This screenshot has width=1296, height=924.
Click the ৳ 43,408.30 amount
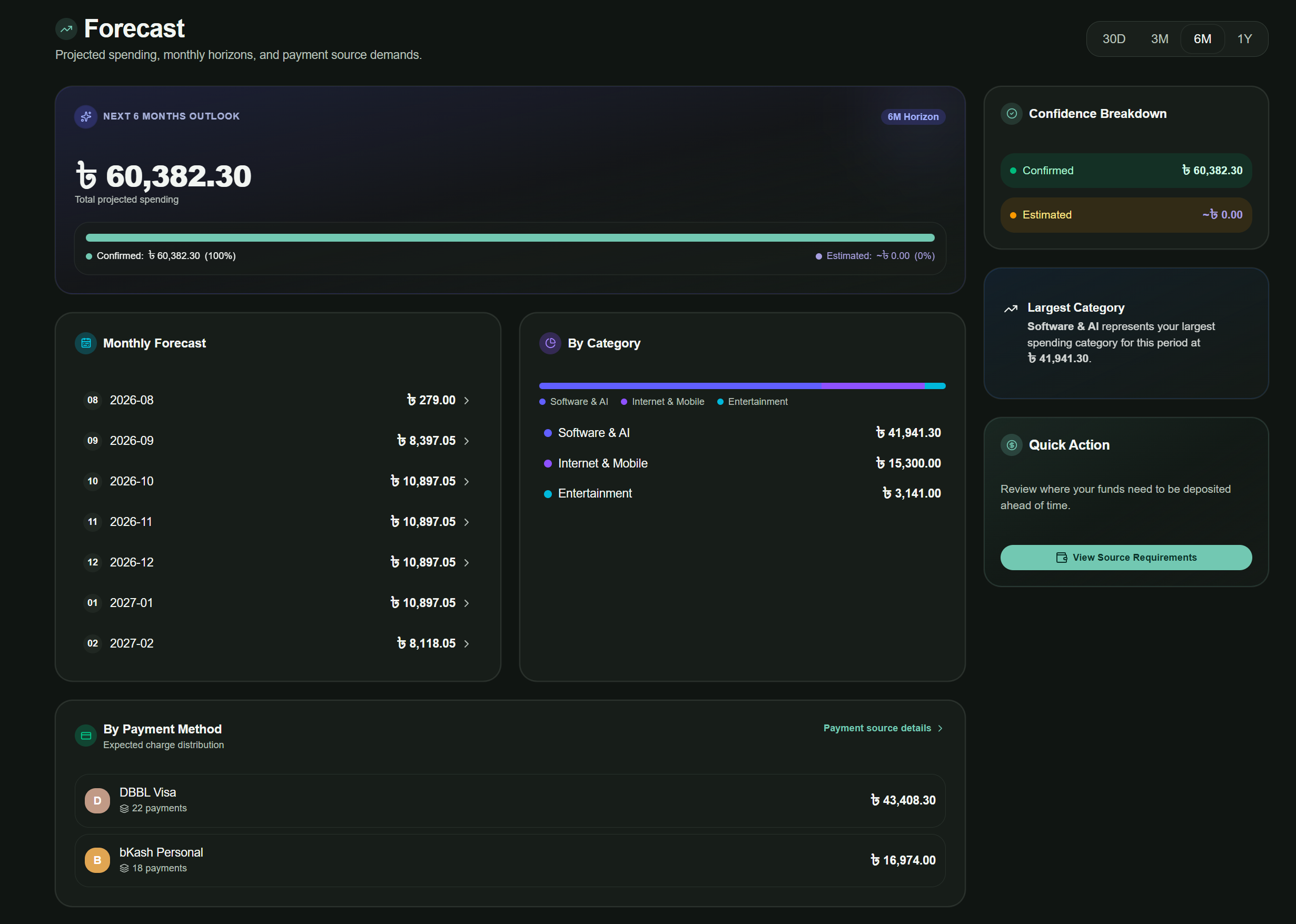pos(903,800)
